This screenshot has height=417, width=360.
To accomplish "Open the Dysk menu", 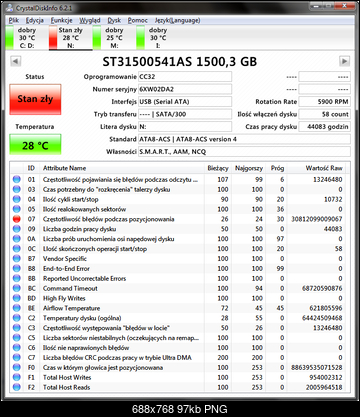I will point(114,20).
